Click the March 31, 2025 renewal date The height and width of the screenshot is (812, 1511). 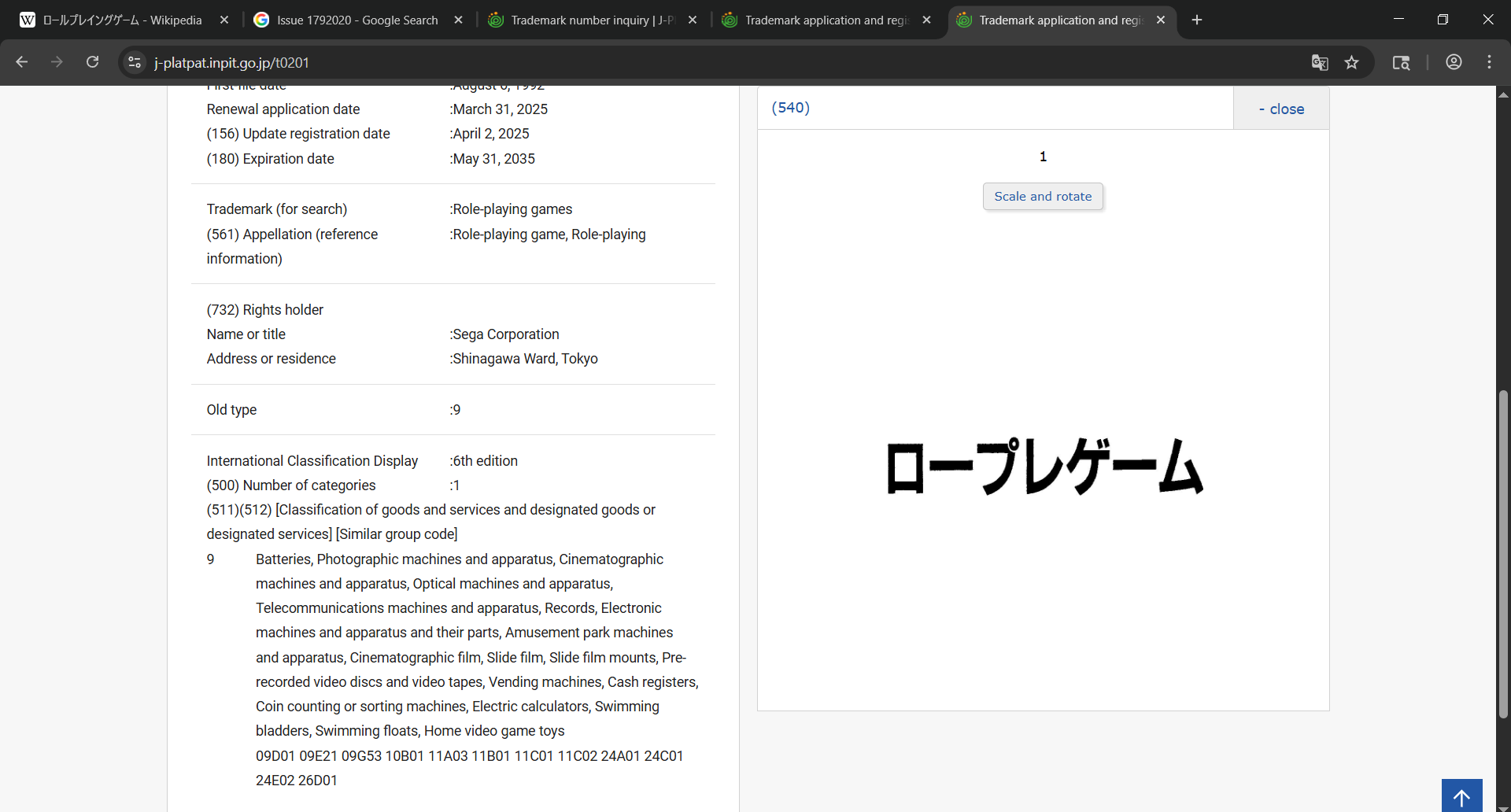[x=500, y=109]
